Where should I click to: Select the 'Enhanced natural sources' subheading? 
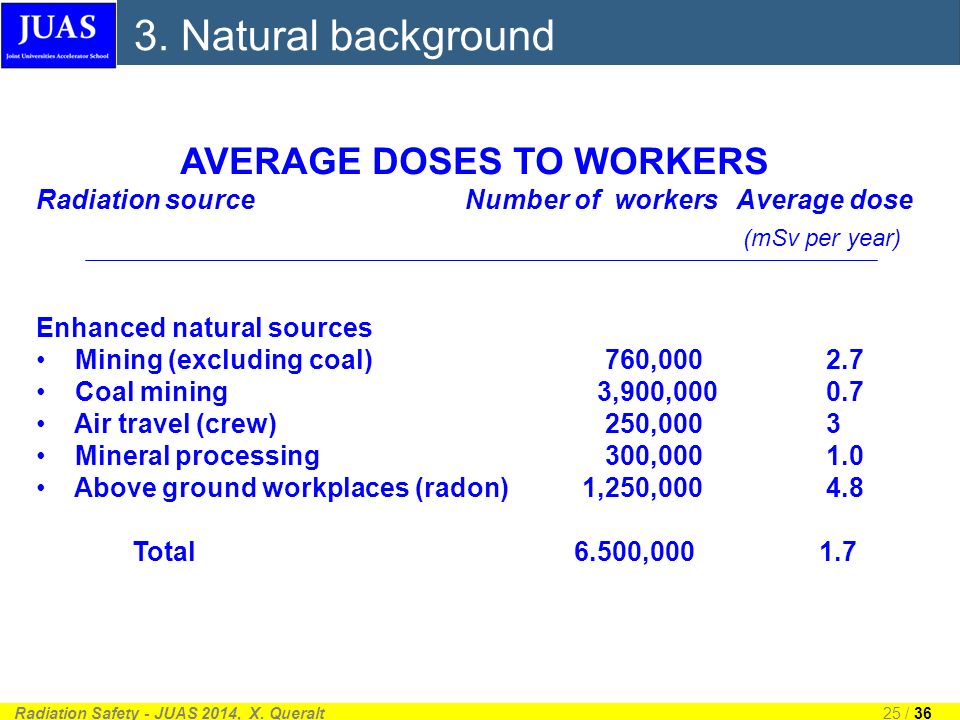pyautogui.click(x=204, y=328)
